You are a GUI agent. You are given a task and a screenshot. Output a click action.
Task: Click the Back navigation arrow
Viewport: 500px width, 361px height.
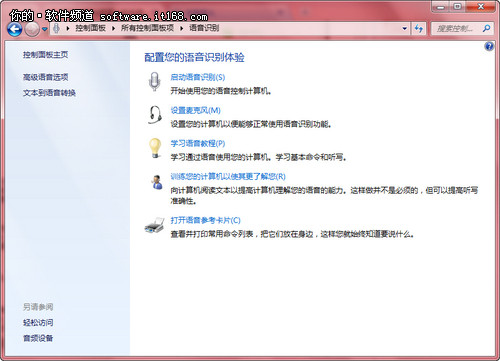click(x=14, y=29)
